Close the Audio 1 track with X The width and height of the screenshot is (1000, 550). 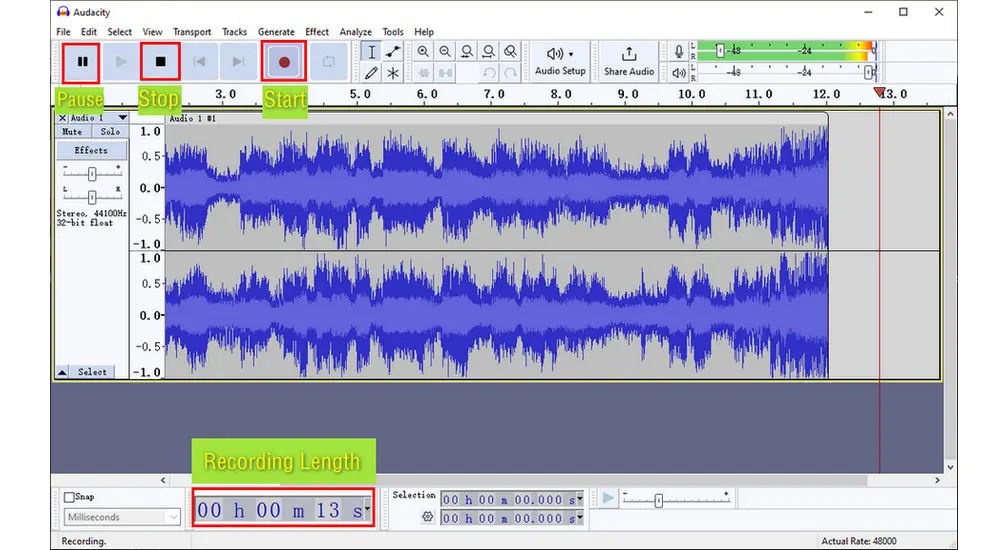(x=62, y=118)
